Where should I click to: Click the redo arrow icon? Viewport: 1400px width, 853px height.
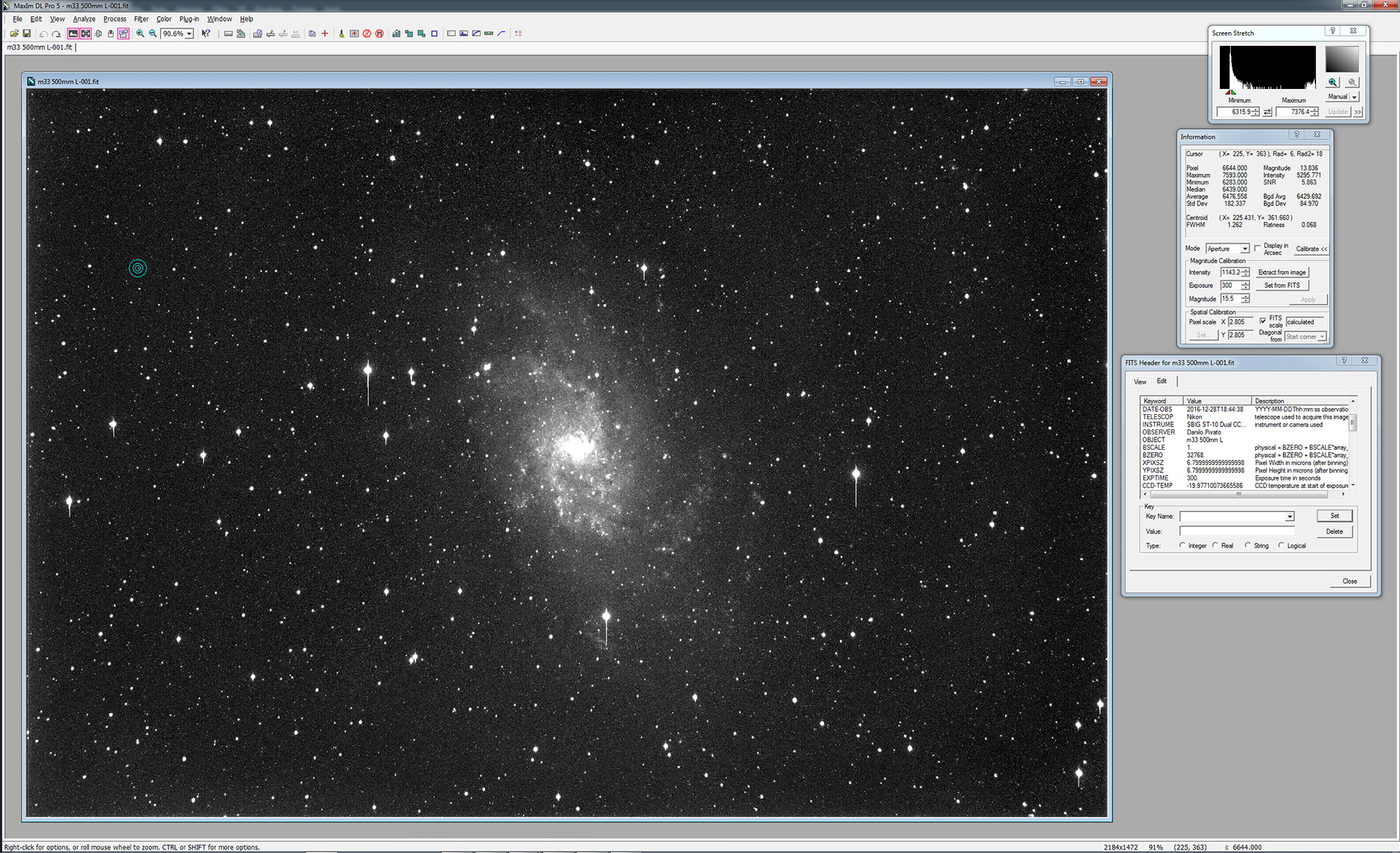[56, 34]
